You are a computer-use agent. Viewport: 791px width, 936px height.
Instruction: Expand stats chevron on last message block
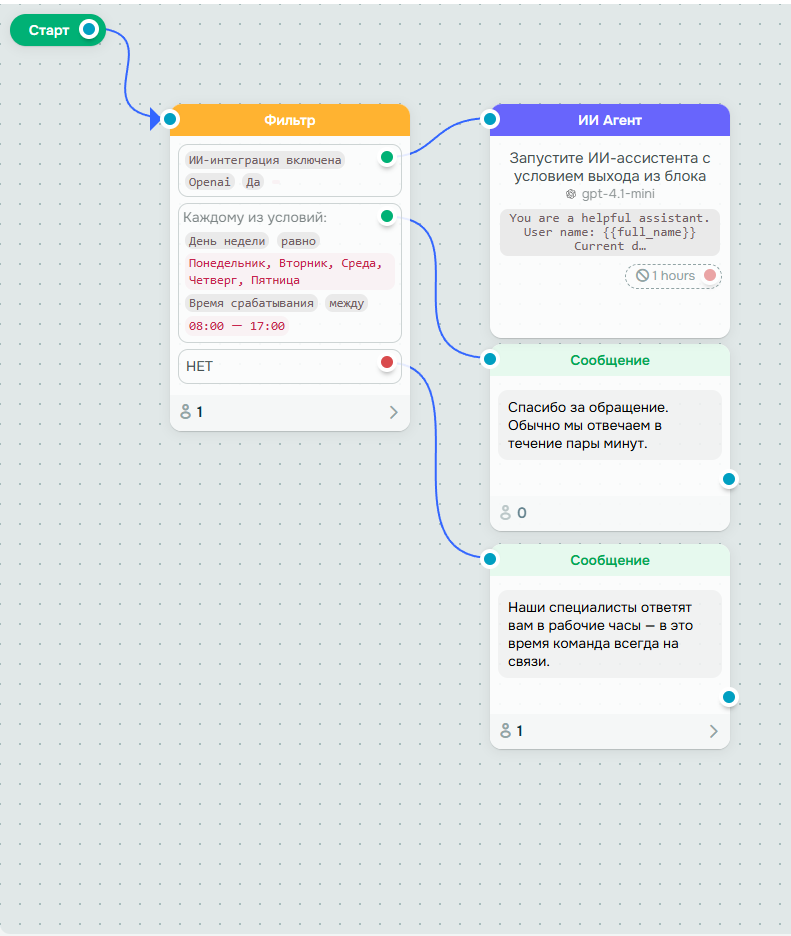click(x=713, y=731)
